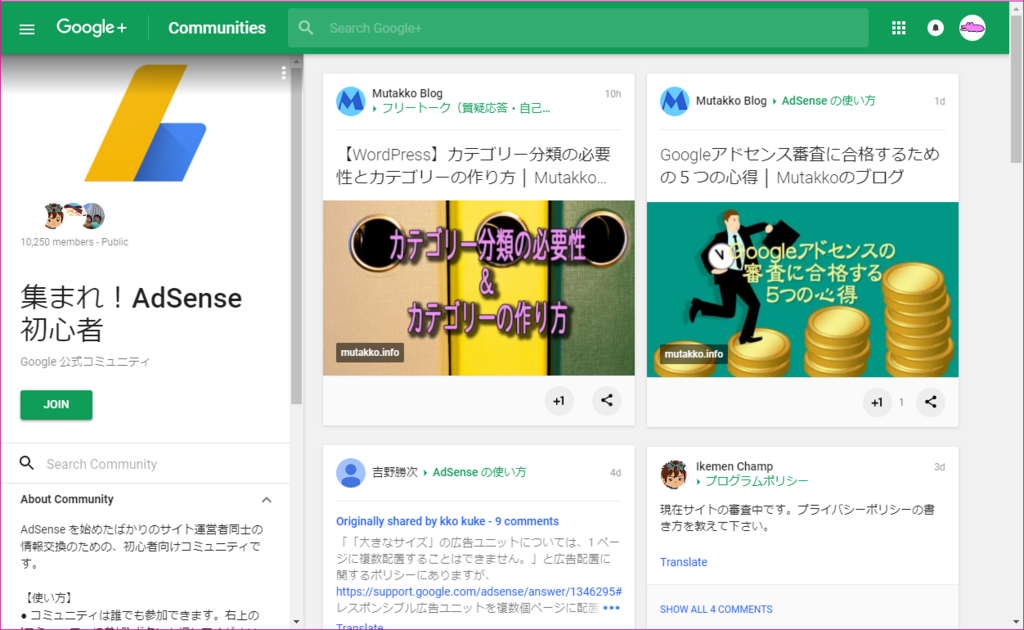Click 吉野勝次 author name
The width and height of the screenshot is (1024, 630).
click(394, 472)
